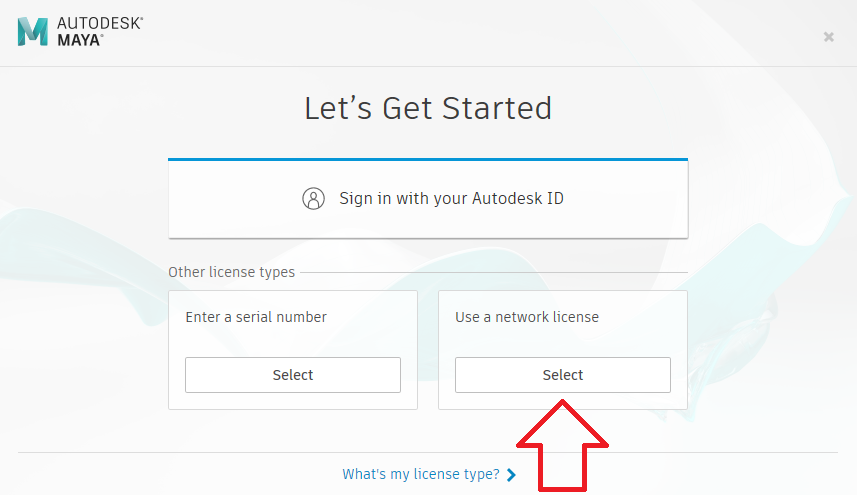Viewport: 857px width, 495px height.
Task: Click the blue bar atop sign-in card
Action: point(428,160)
